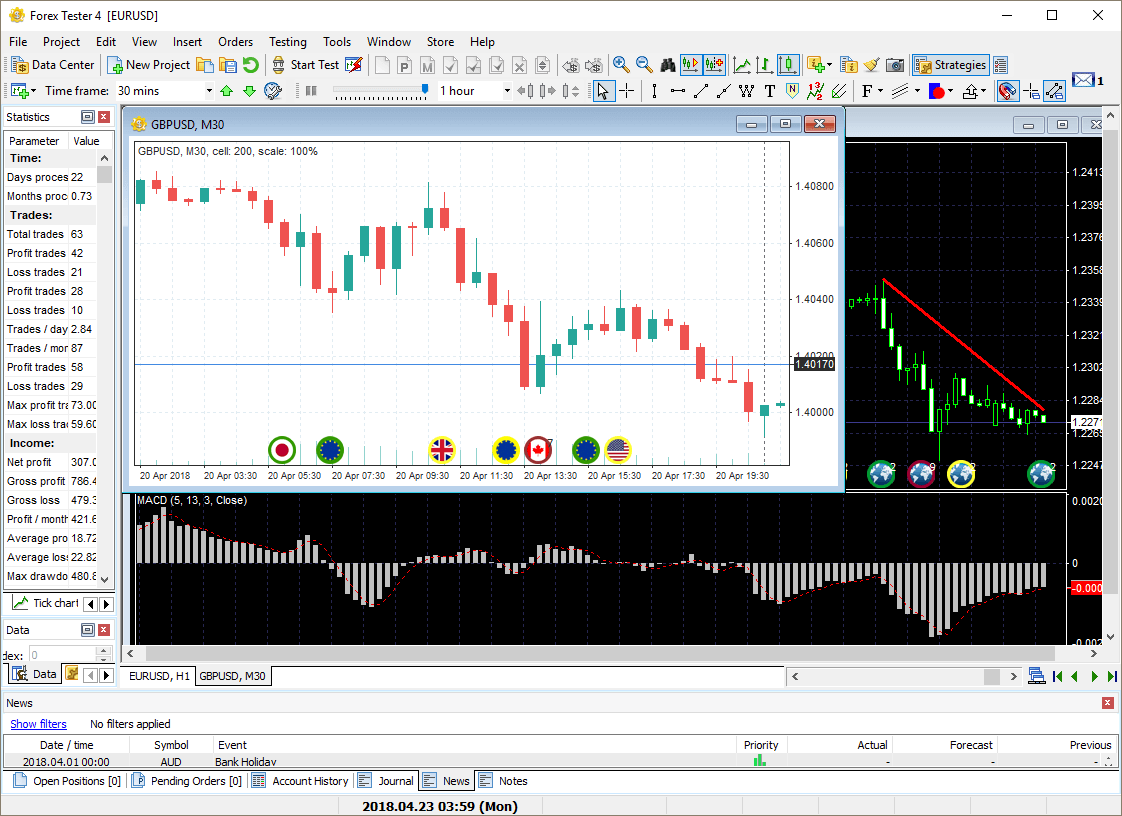
Task: Open the Journal tab
Action: click(x=386, y=781)
